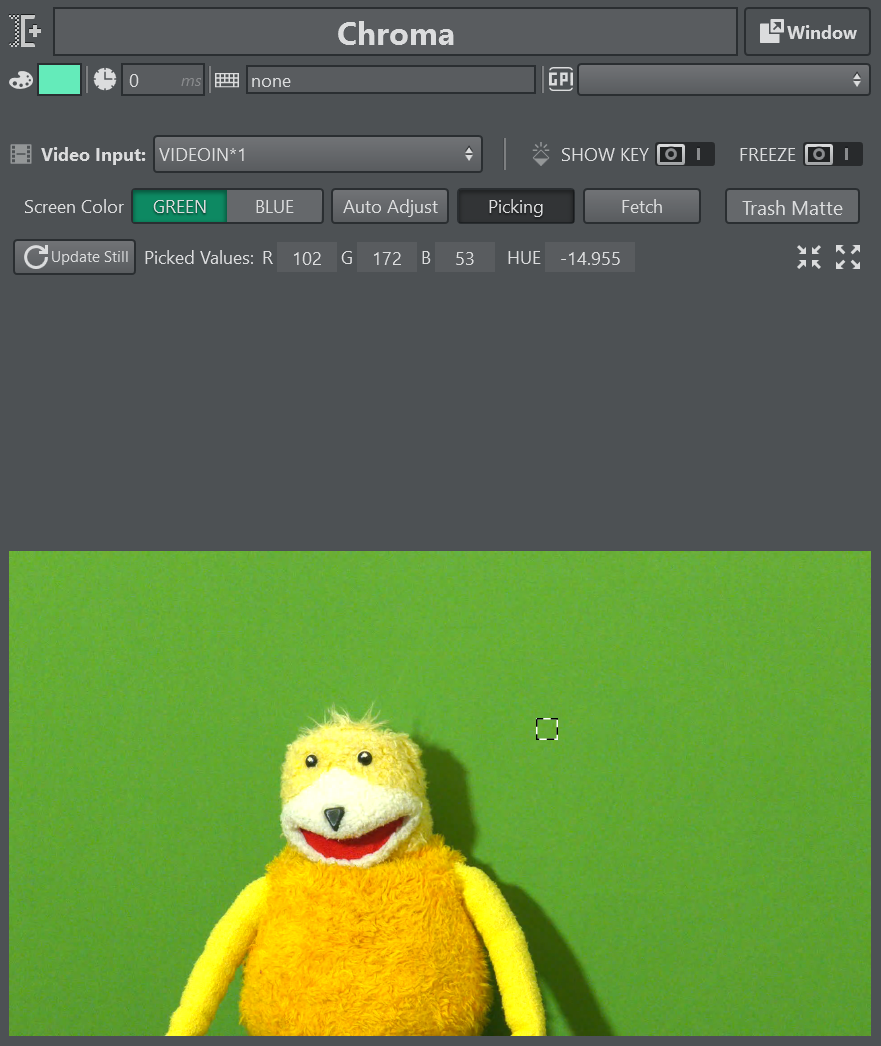Select GREEN screen color
881x1046 pixels.
pyautogui.click(x=180, y=207)
